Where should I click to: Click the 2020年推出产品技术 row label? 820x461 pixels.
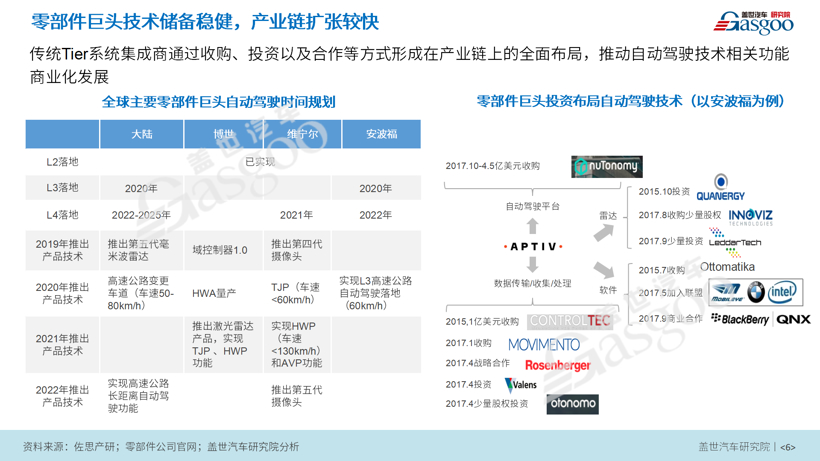[62, 293]
